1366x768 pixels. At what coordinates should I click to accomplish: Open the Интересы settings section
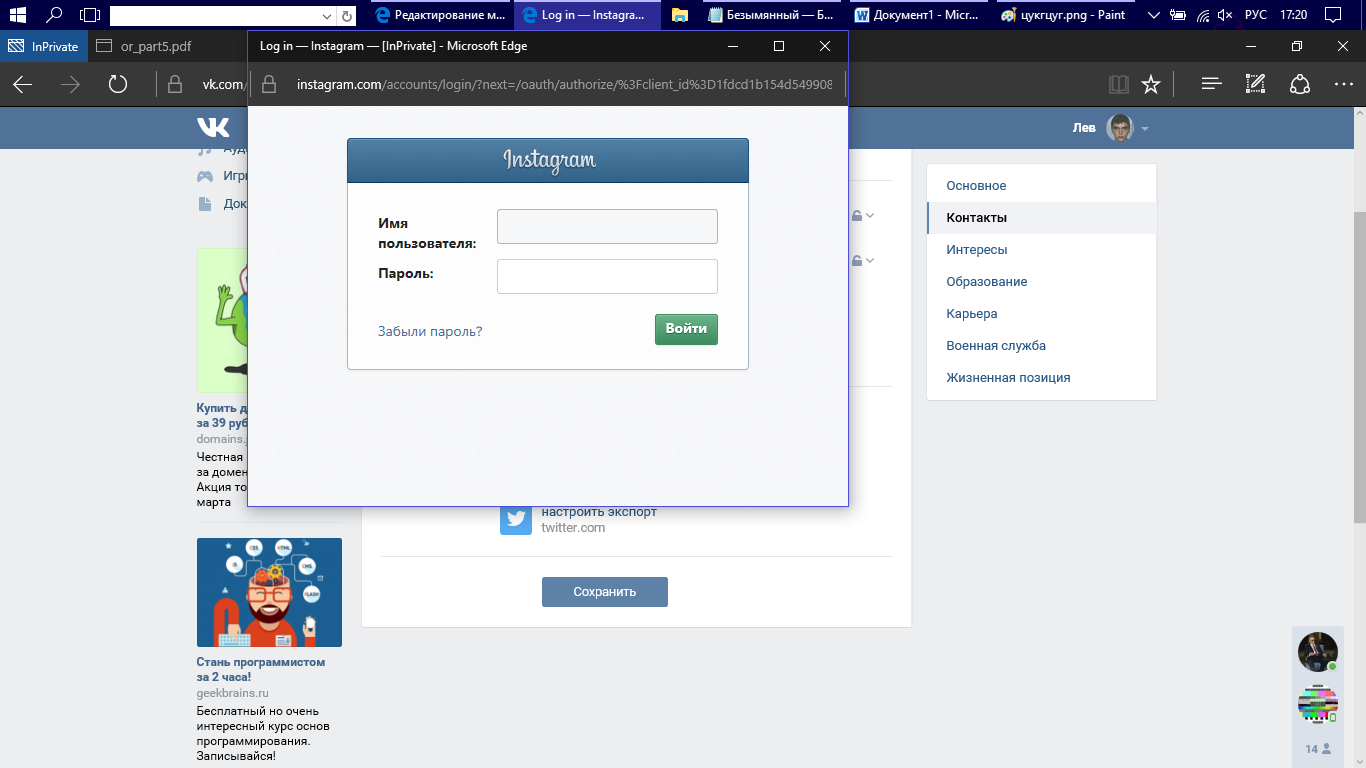[1041, 250]
